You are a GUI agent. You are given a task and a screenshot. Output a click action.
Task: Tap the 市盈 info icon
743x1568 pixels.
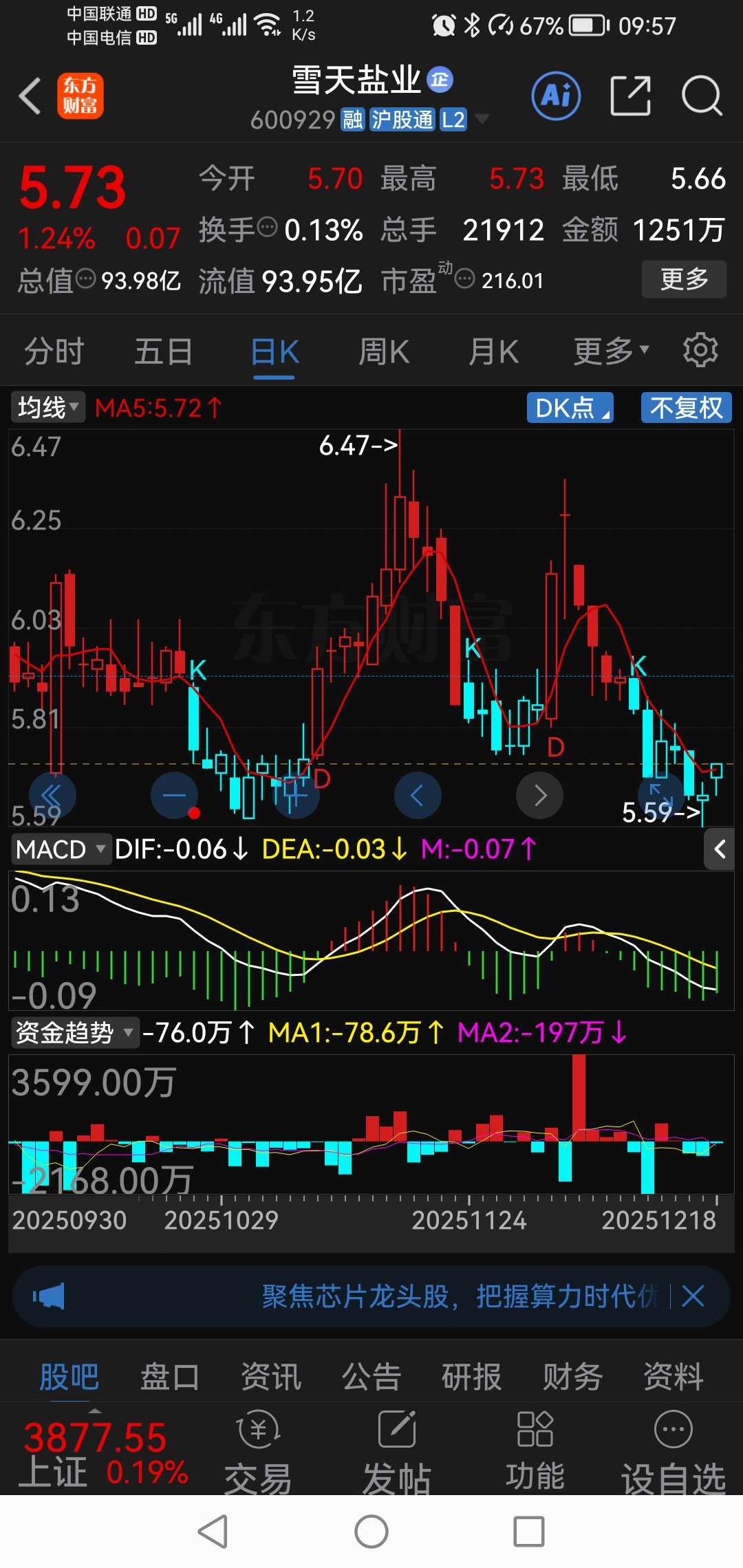click(465, 279)
